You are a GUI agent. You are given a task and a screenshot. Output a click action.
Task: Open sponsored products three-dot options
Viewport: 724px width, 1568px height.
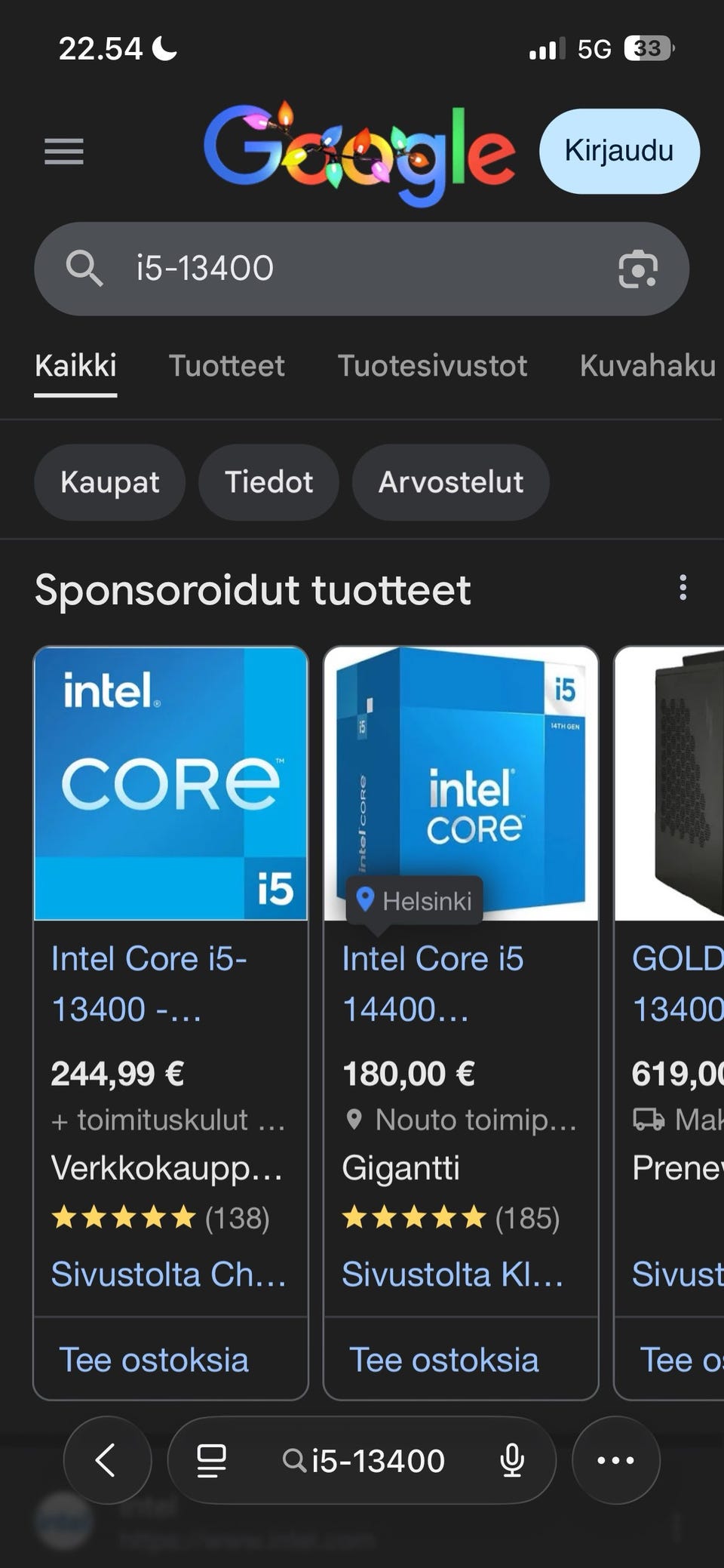(x=683, y=588)
